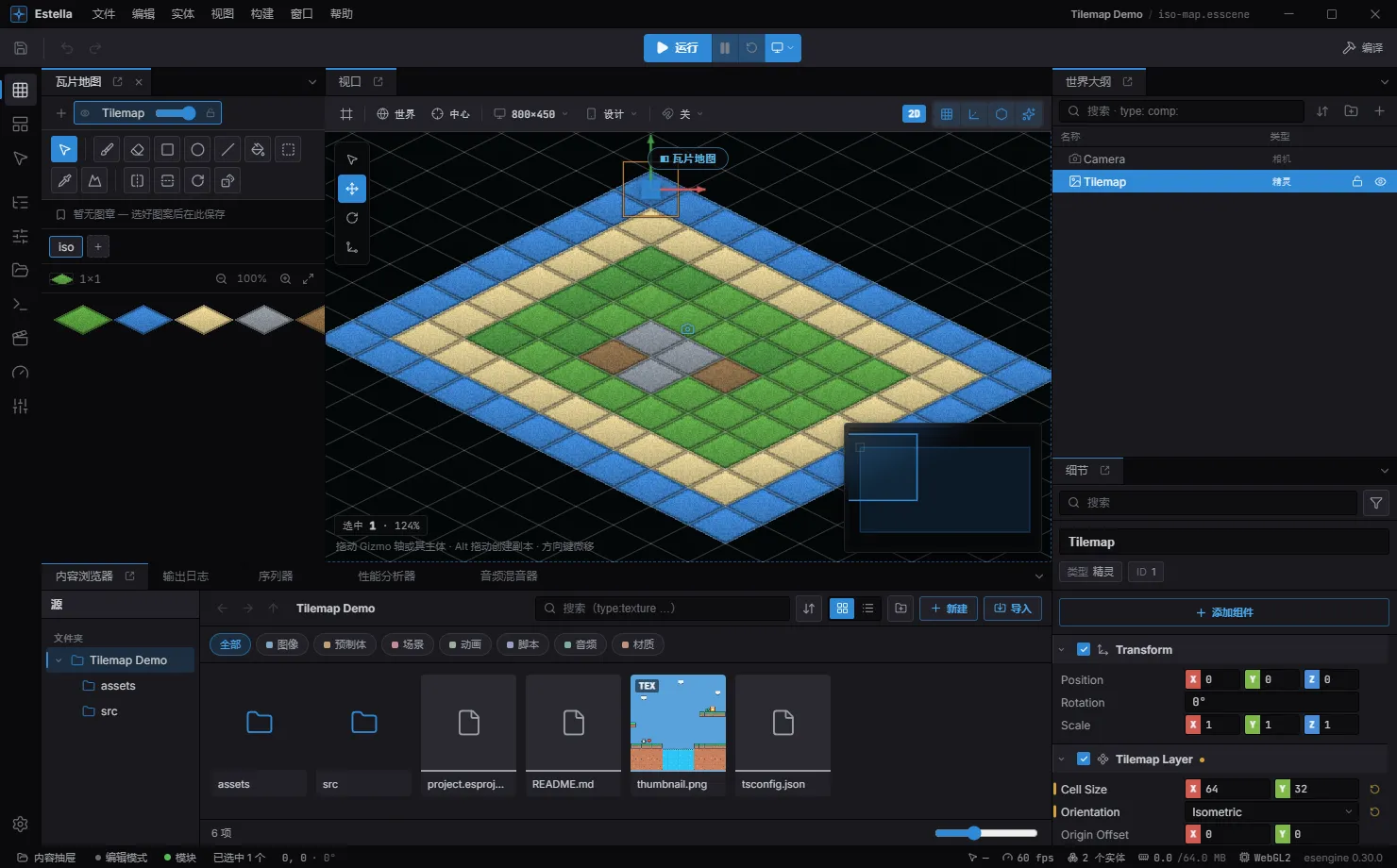This screenshot has width=1397, height=868.
Task: Activate the rotate gizmo in viewport
Action: pos(352,218)
